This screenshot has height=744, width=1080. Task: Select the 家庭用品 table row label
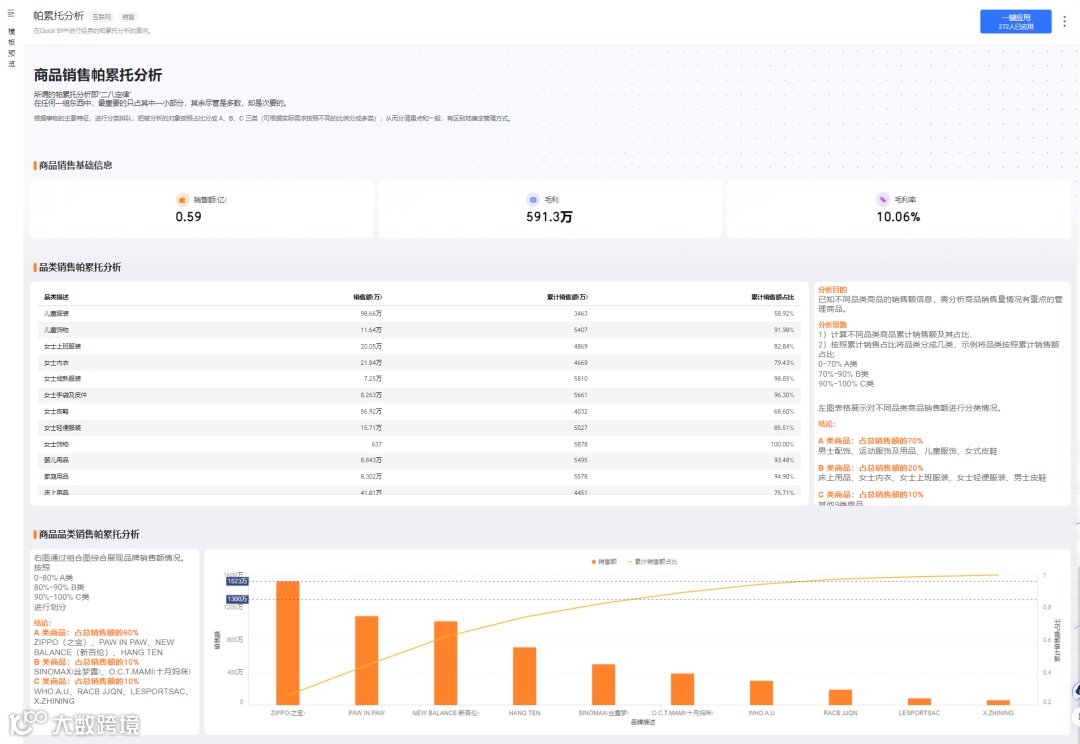[x=56, y=477]
